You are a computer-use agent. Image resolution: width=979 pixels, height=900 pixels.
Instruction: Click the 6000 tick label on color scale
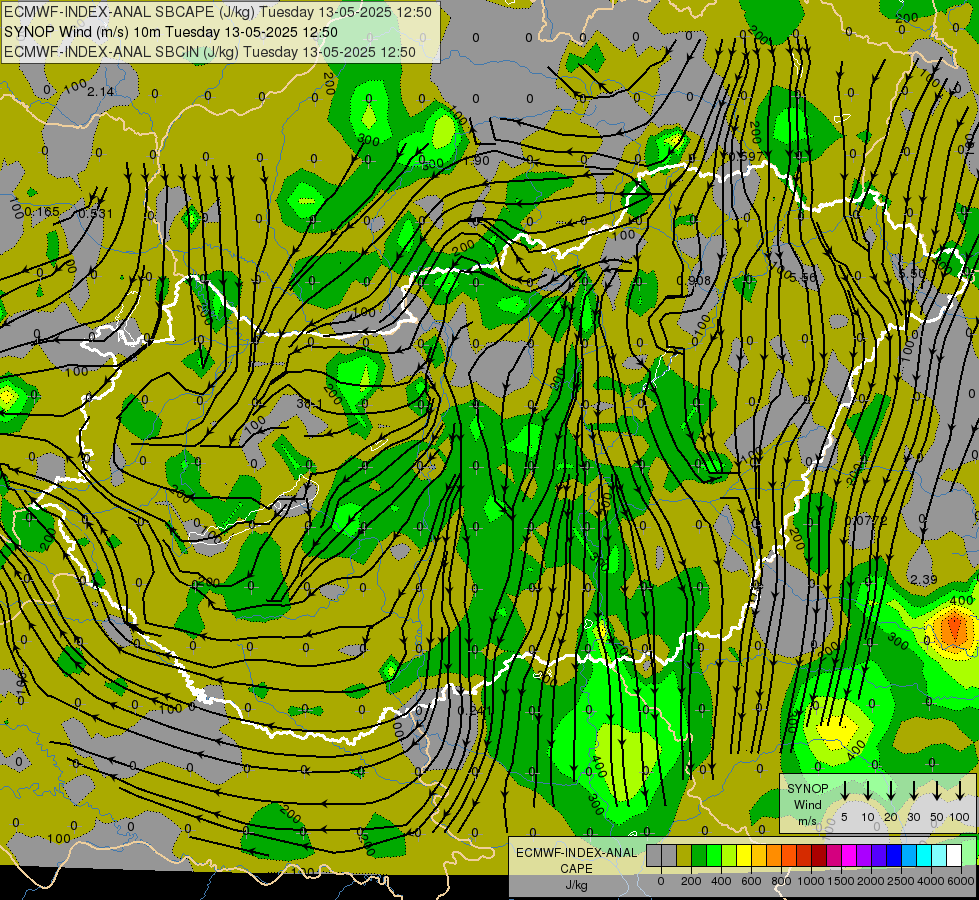tap(961, 881)
